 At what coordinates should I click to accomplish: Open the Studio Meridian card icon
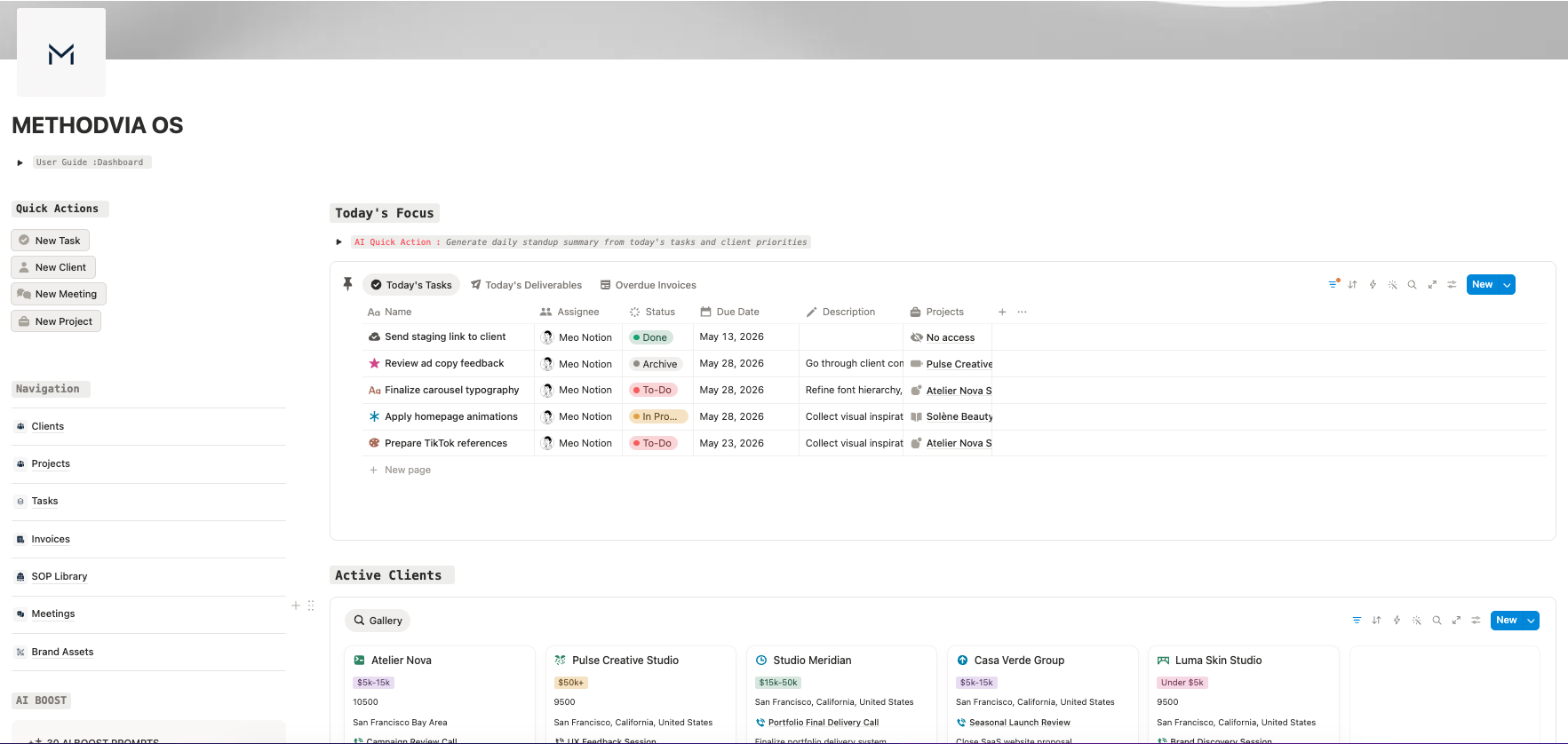tap(761, 661)
